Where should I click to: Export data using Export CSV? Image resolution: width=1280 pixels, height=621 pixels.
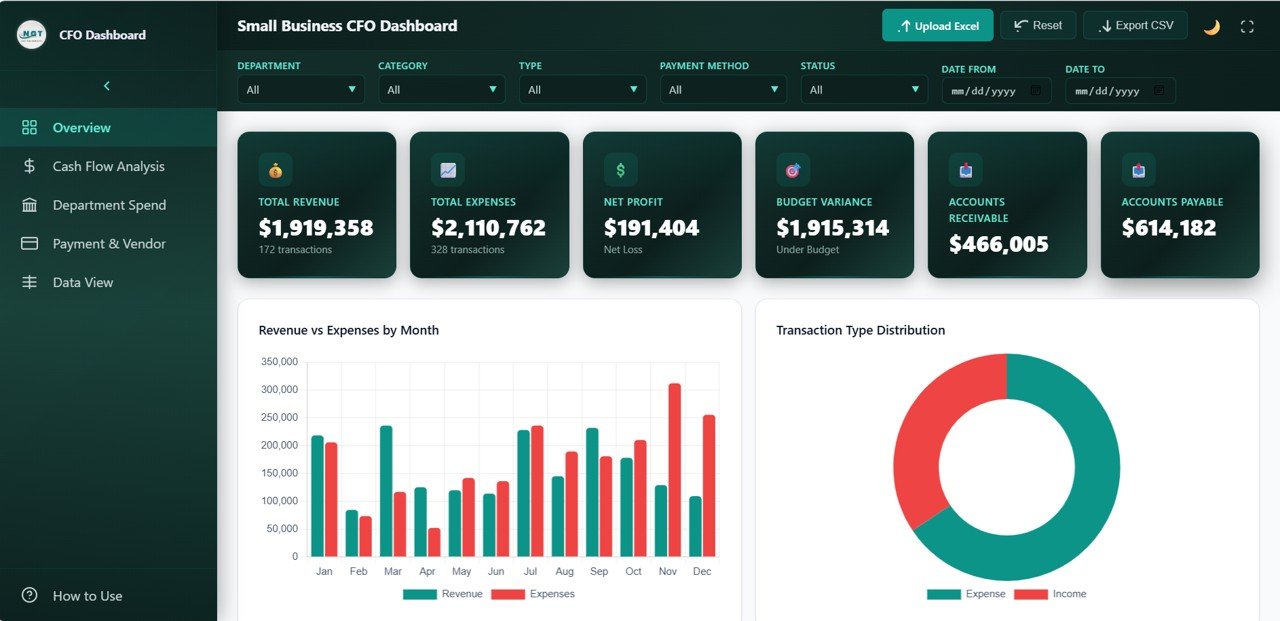click(x=1135, y=25)
